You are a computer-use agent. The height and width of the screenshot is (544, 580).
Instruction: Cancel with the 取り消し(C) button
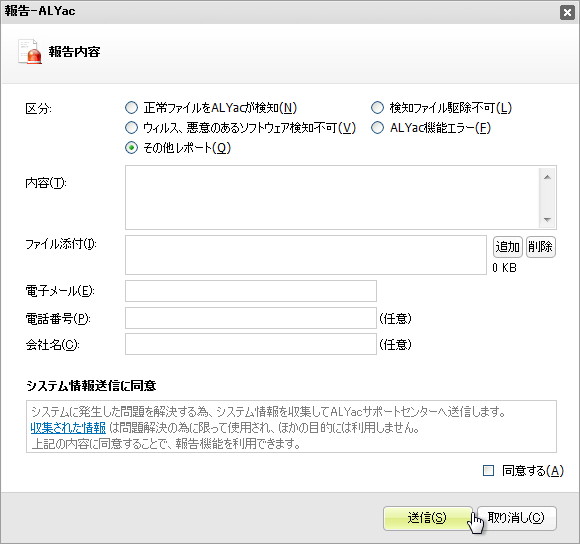[x=516, y=518]
